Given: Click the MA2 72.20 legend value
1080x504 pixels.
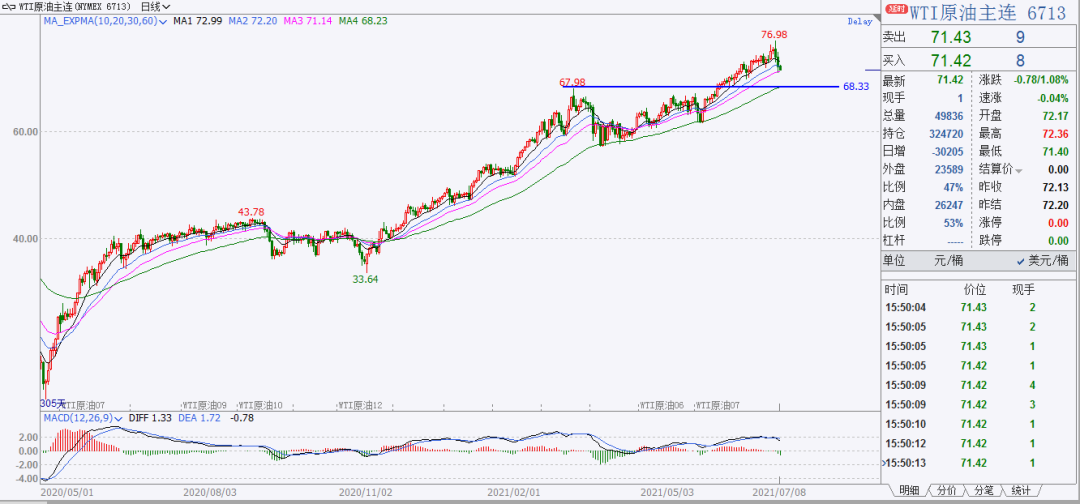Looking at the screenshot, I should click(x=252, y=21).
